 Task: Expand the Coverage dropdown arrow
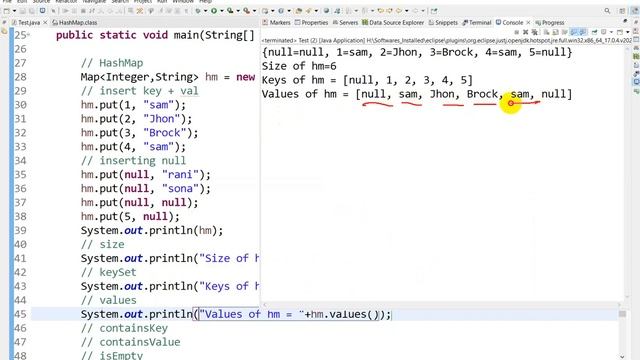coord(238,11)
